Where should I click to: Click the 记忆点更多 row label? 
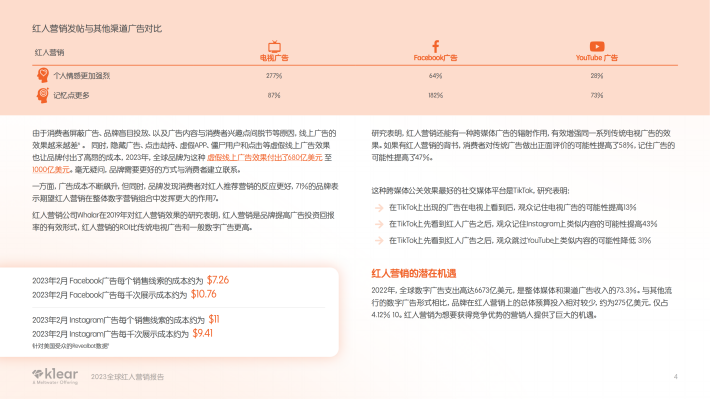click(x=72, y=95)
